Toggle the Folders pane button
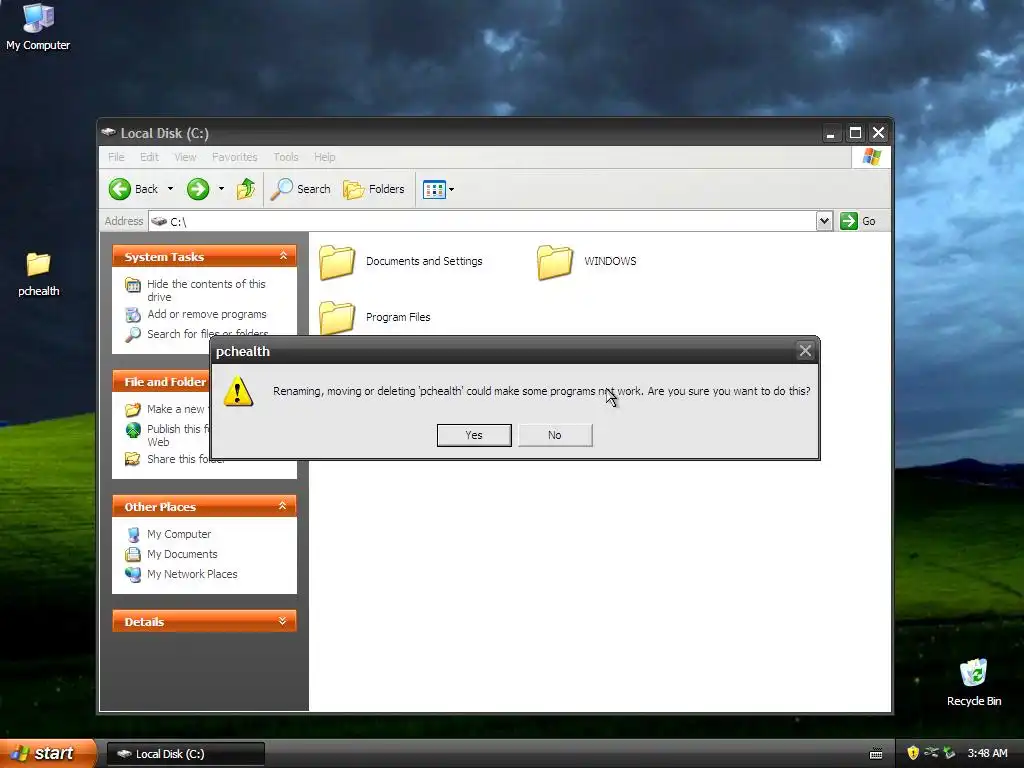The image size is (1024, 768). tap(374, 189)
